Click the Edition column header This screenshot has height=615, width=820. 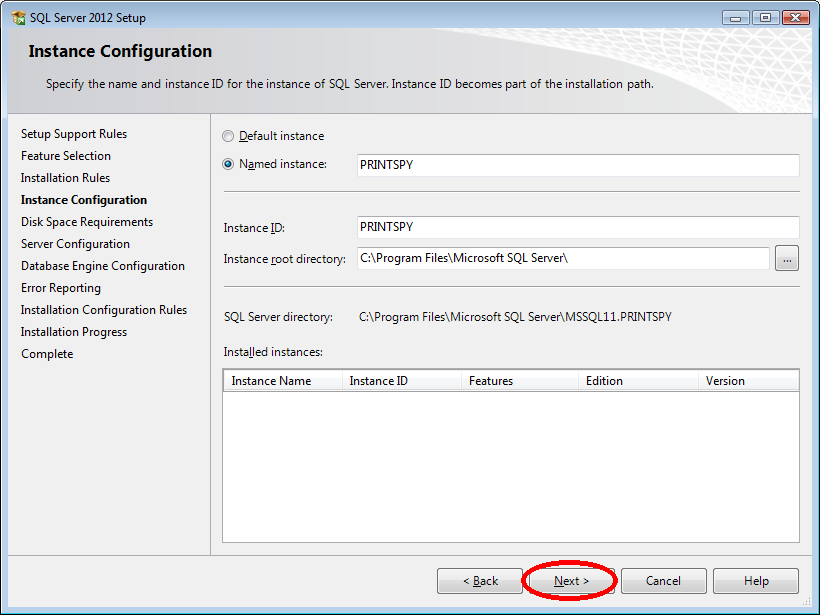pos(639,381)
